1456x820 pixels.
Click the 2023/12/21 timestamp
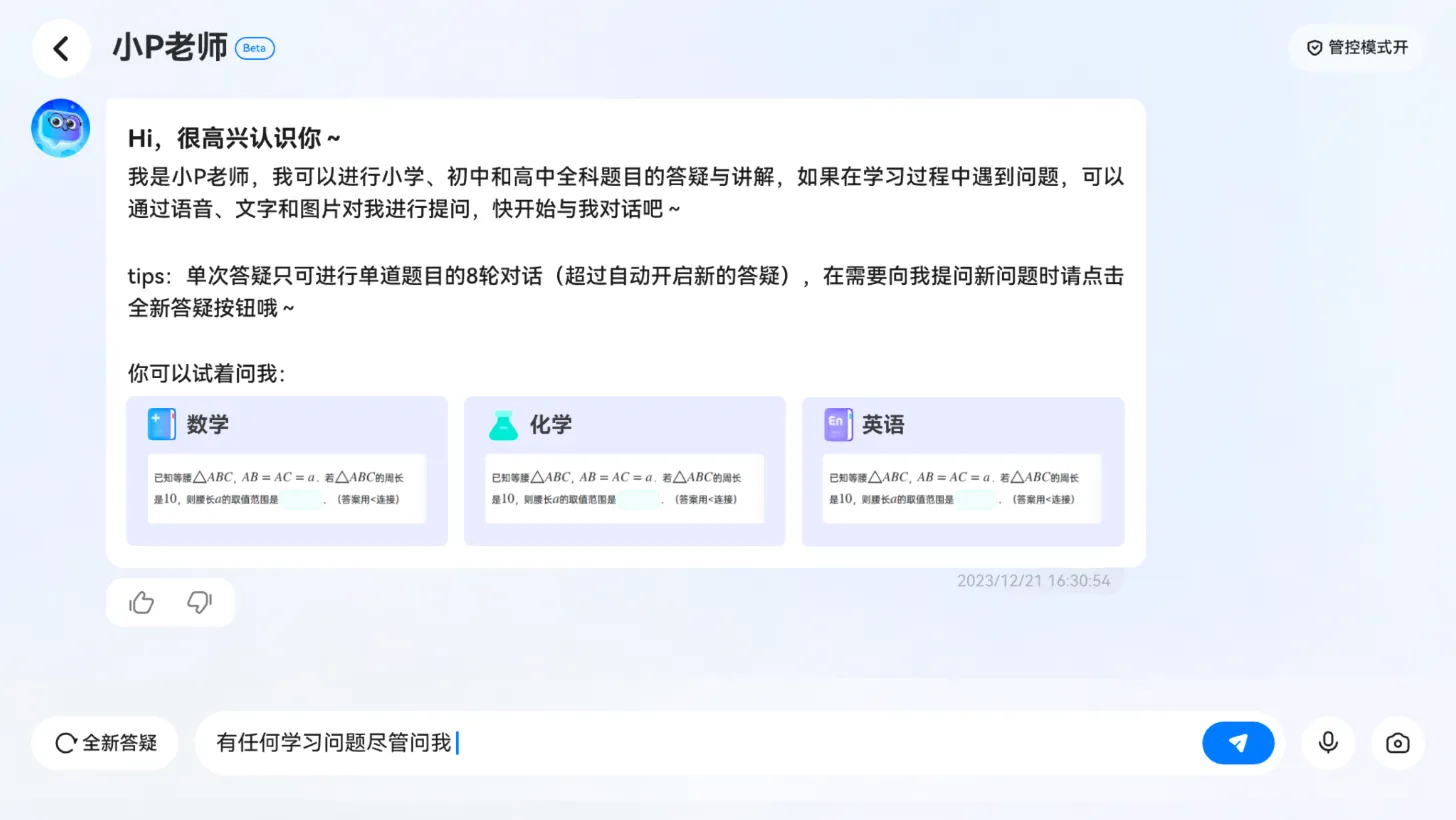click(x=1033, y=580)
